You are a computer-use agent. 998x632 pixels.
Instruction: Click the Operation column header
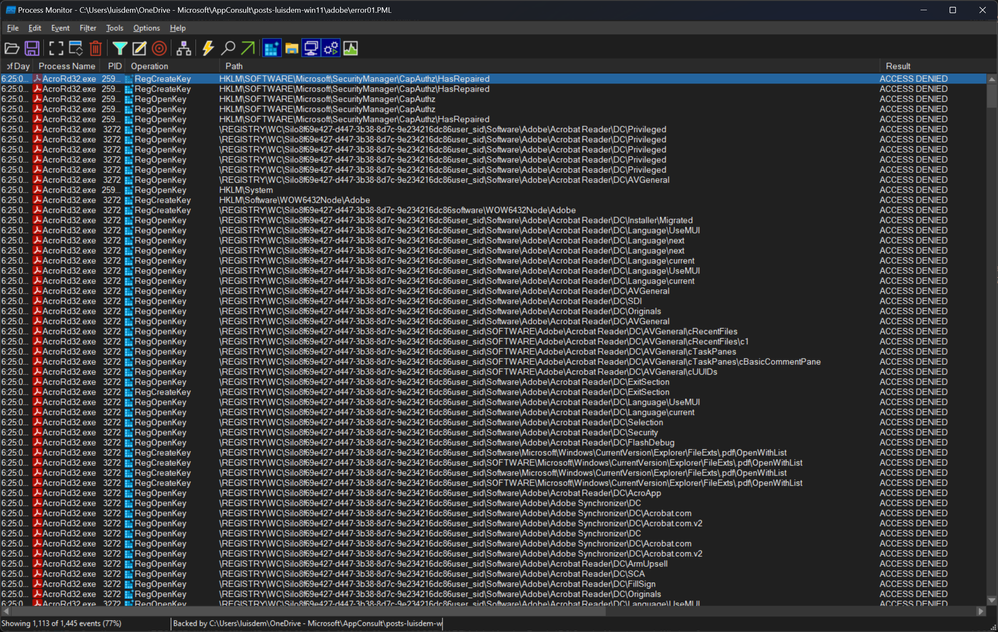click(150, 66)
